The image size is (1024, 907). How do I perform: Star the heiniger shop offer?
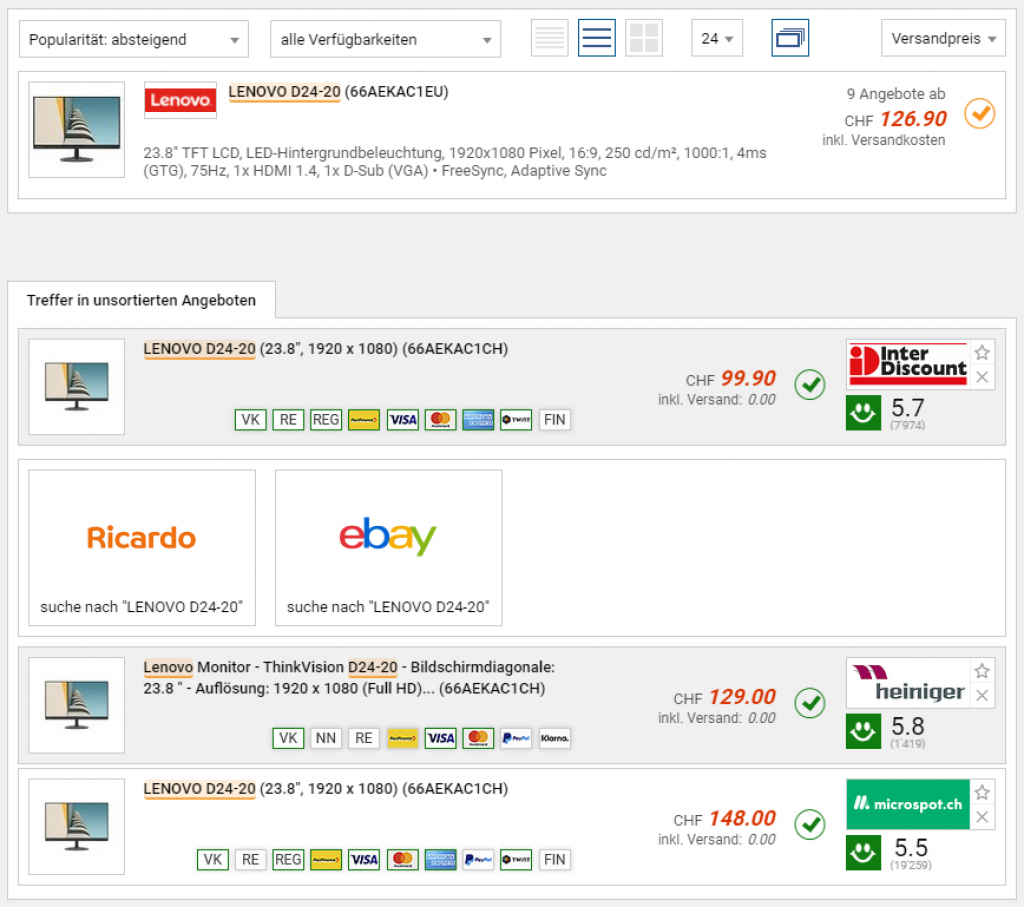(982, 671)
